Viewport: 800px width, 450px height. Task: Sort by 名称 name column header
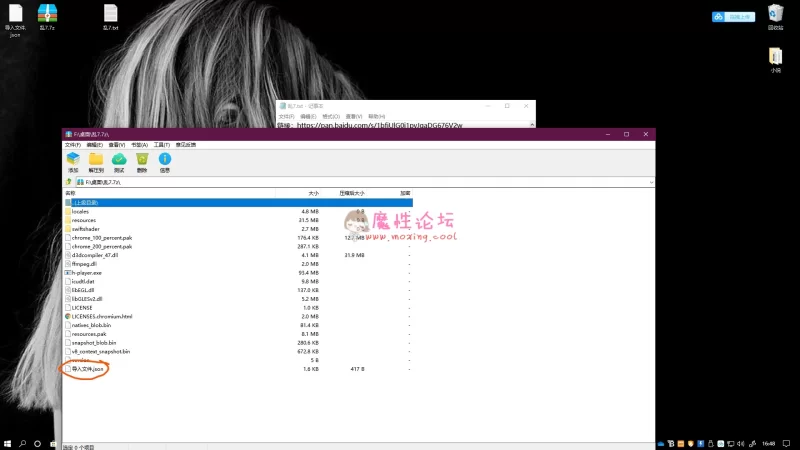point(70,193)
